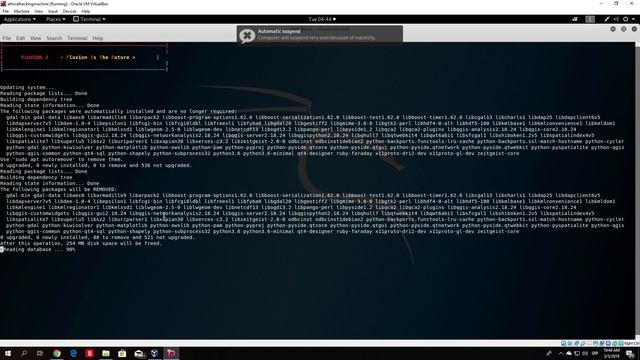The image size is (640, 360).
Task: Click the recording indicator icon in the Kali top bar
Action: [x=575, y=19]
